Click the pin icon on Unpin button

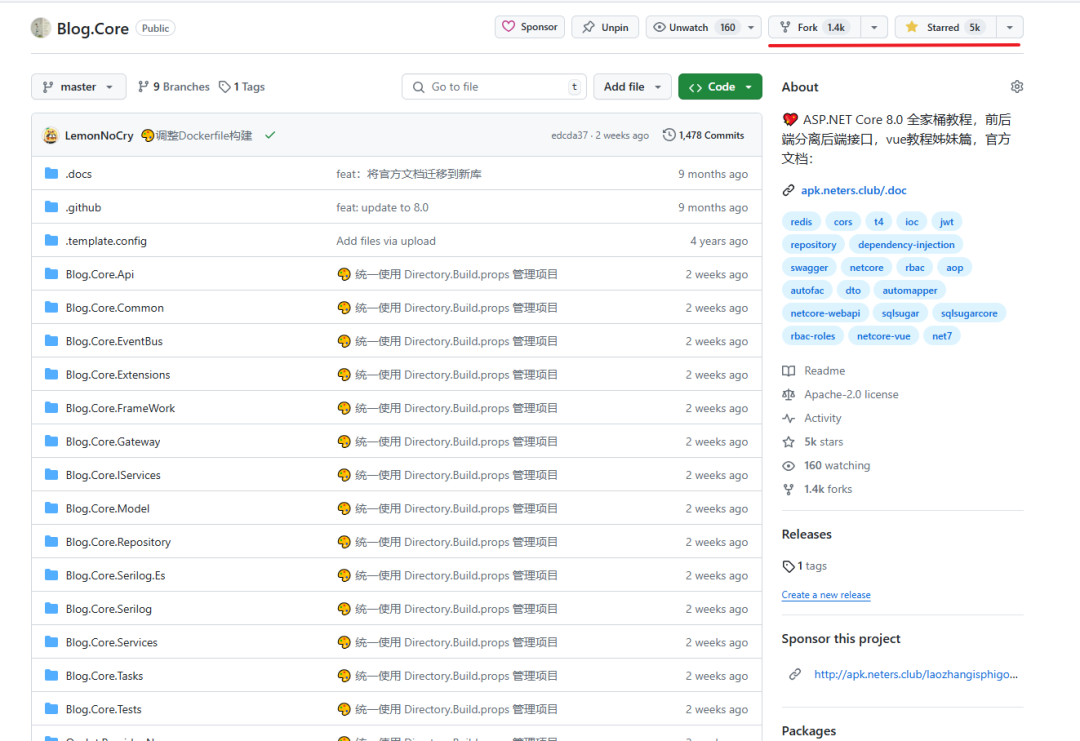(588, 27)
